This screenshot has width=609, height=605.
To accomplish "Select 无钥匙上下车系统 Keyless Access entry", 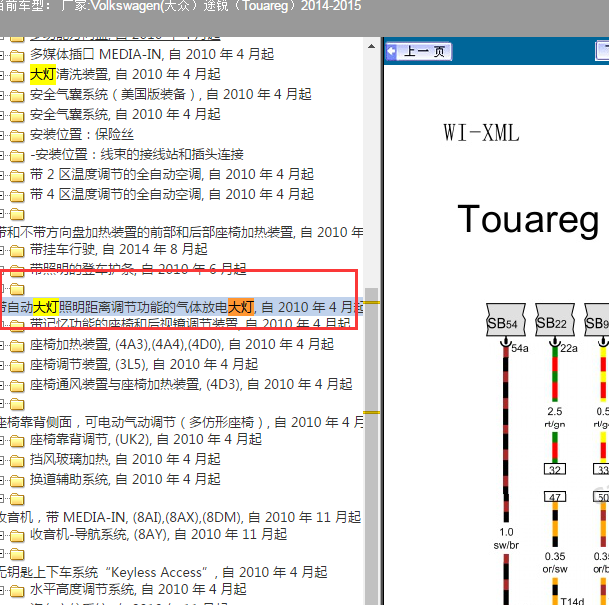I will coord(164,572).
